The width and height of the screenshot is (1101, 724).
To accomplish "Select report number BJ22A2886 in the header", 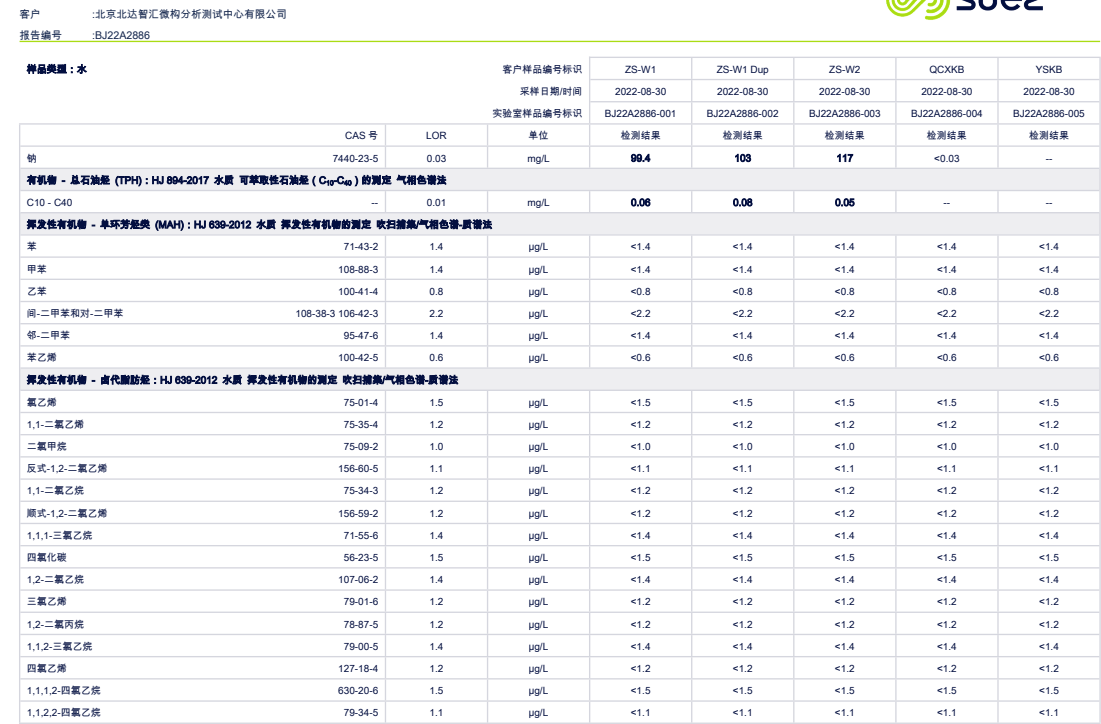I will click(122, 34).
